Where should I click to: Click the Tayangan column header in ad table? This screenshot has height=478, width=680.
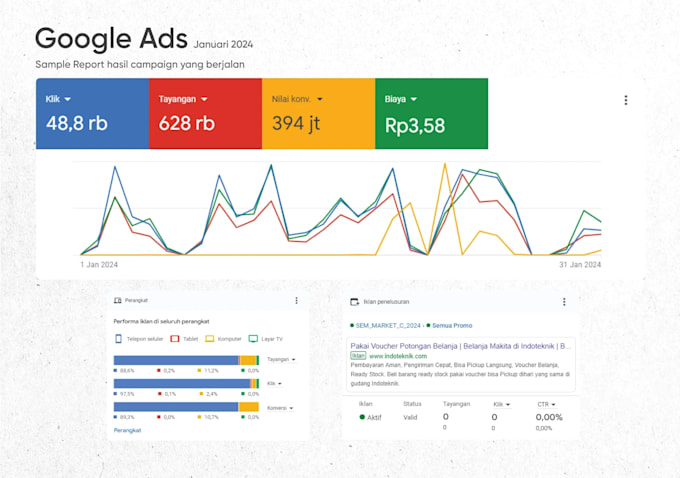pos(456,404)
